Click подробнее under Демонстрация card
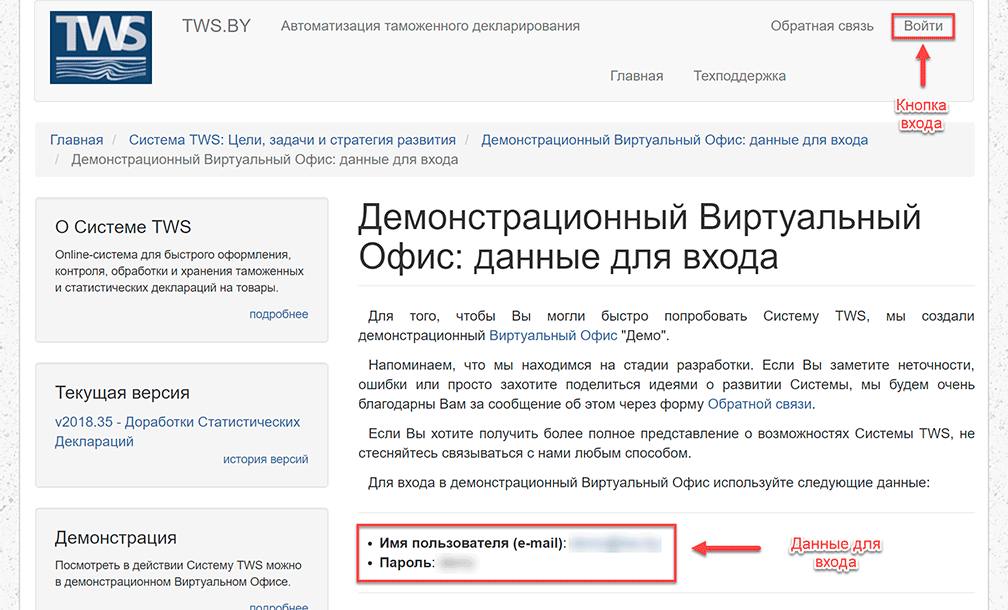The width and height of the screenshot is (1008, 610). 278,606
